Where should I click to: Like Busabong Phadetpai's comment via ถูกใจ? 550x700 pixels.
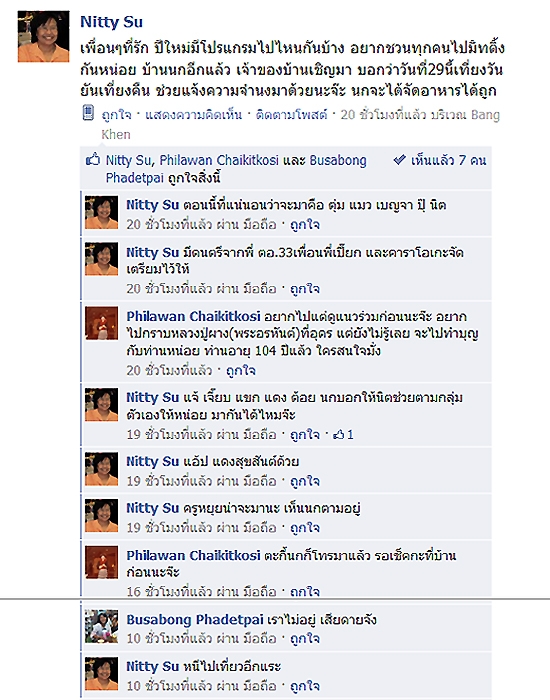305,639
